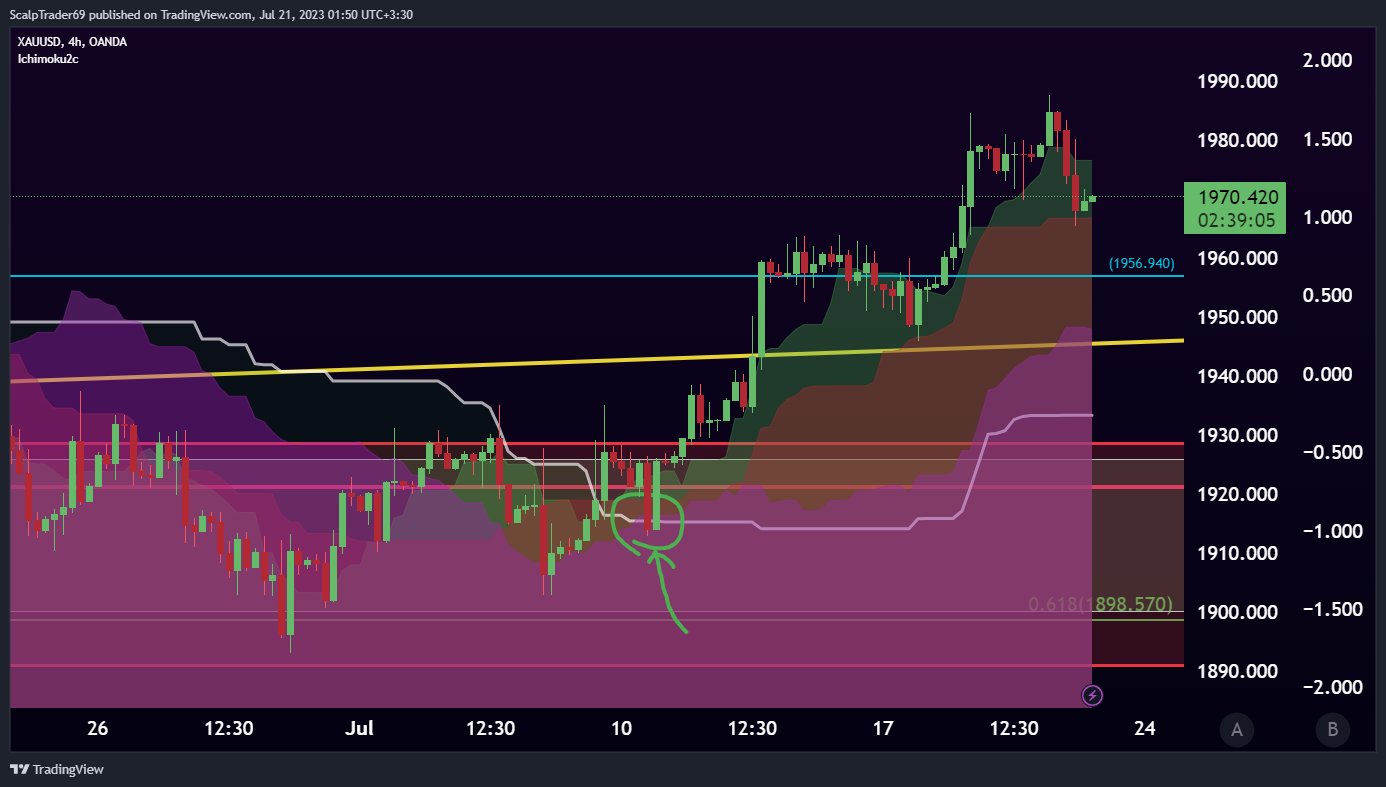The width and height of the screenshot is (1386, 787).
Task: Click the 1930.000 price axis label
Action: click(1237, 435)
